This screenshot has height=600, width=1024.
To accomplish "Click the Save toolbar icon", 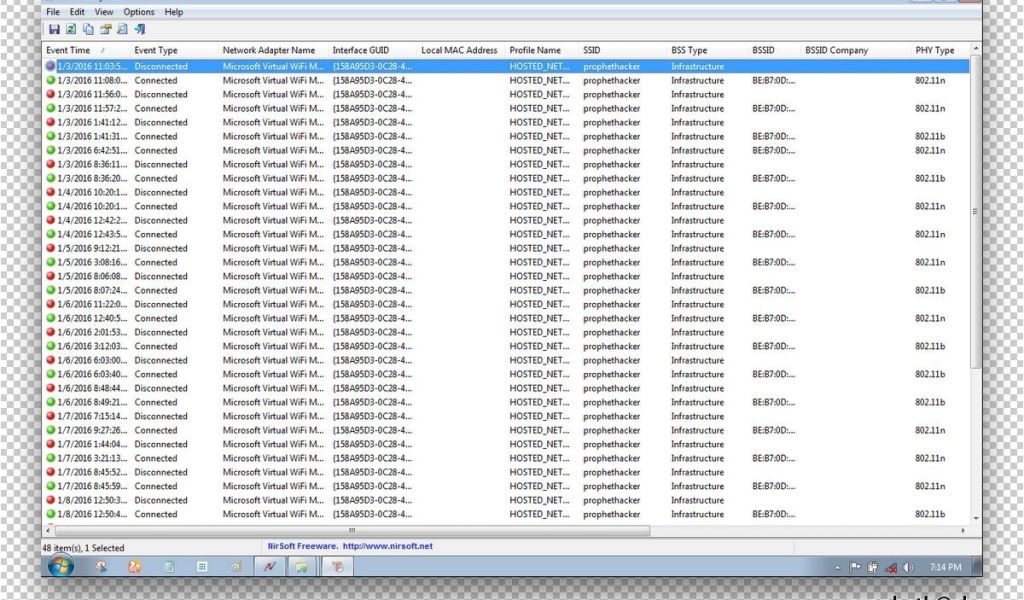I will [x=54, y=29].
